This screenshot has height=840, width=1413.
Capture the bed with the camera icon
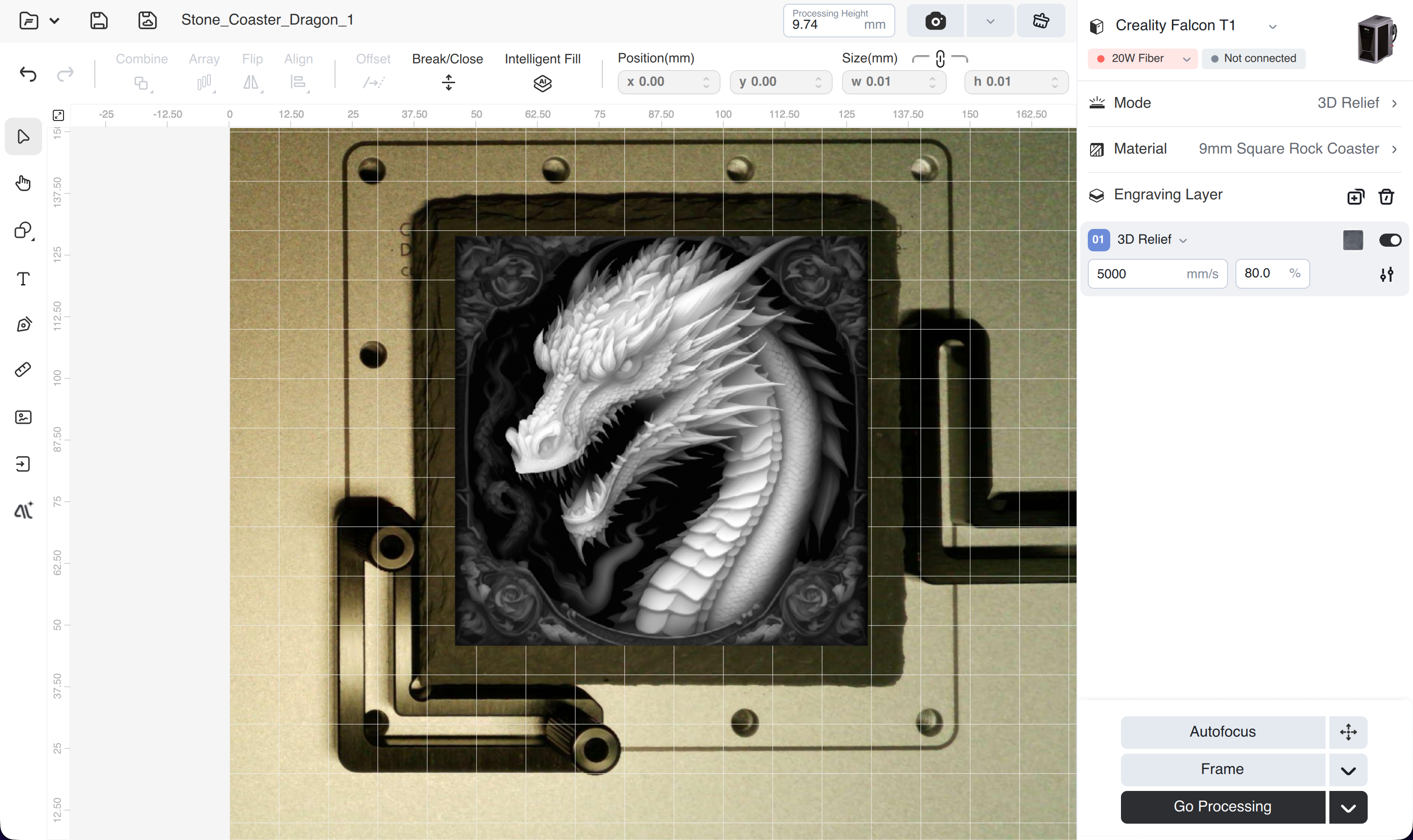point(935,21)
